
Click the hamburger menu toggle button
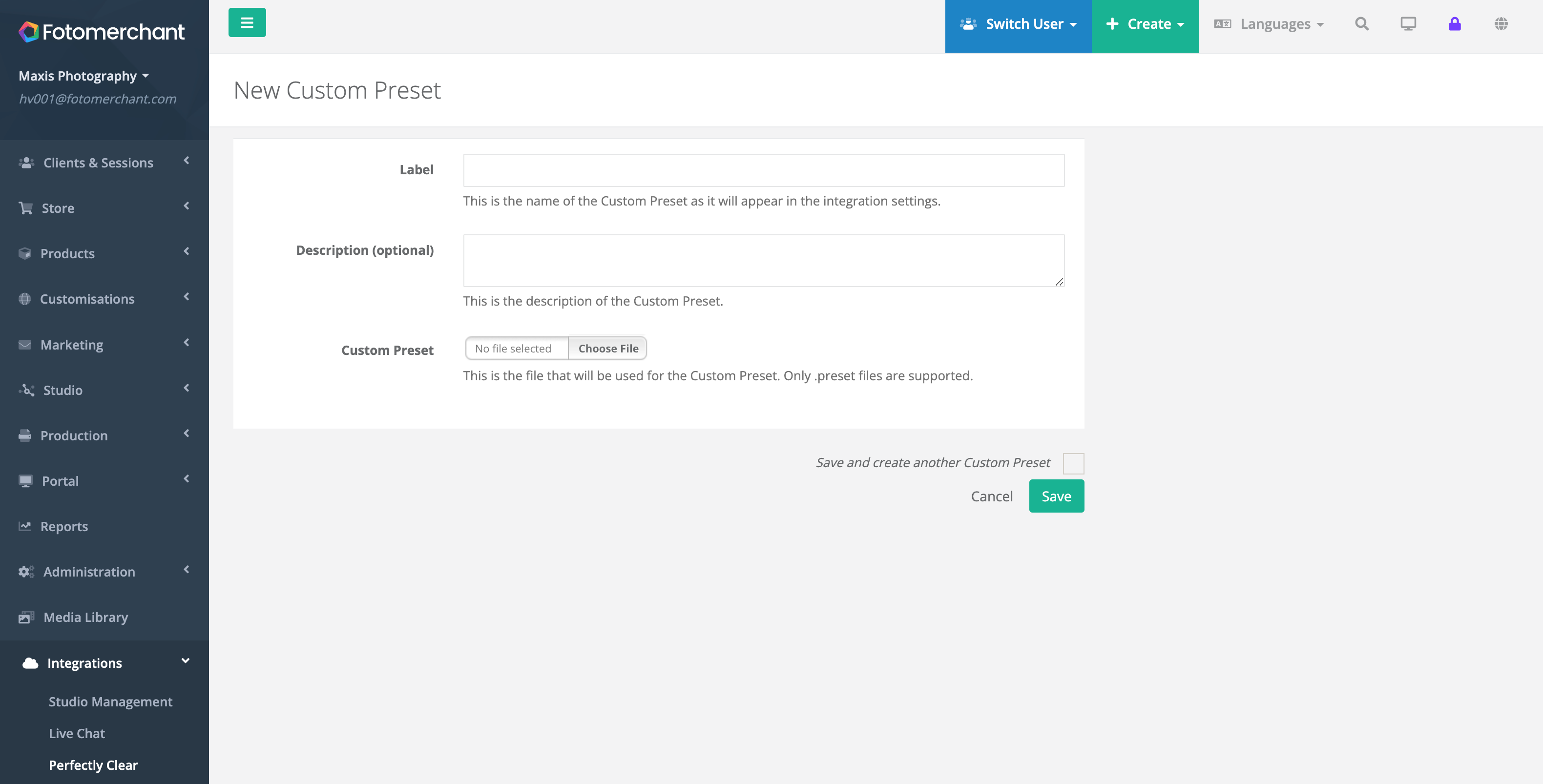(247, 23)
